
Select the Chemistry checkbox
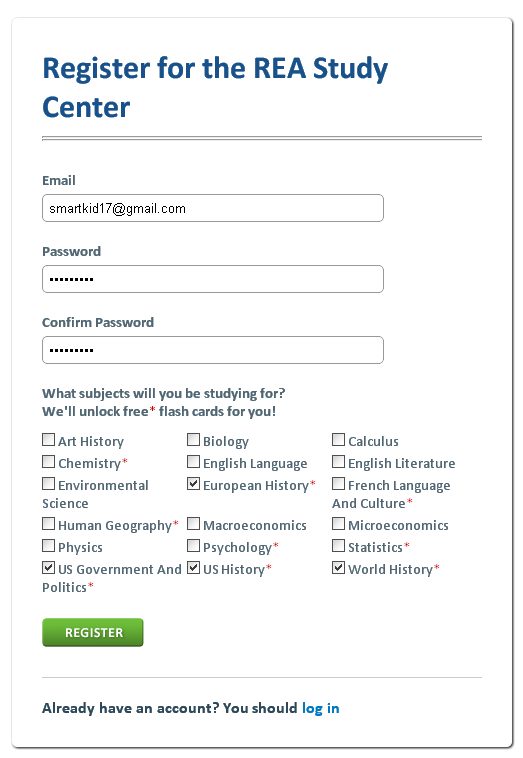(48, 462)
